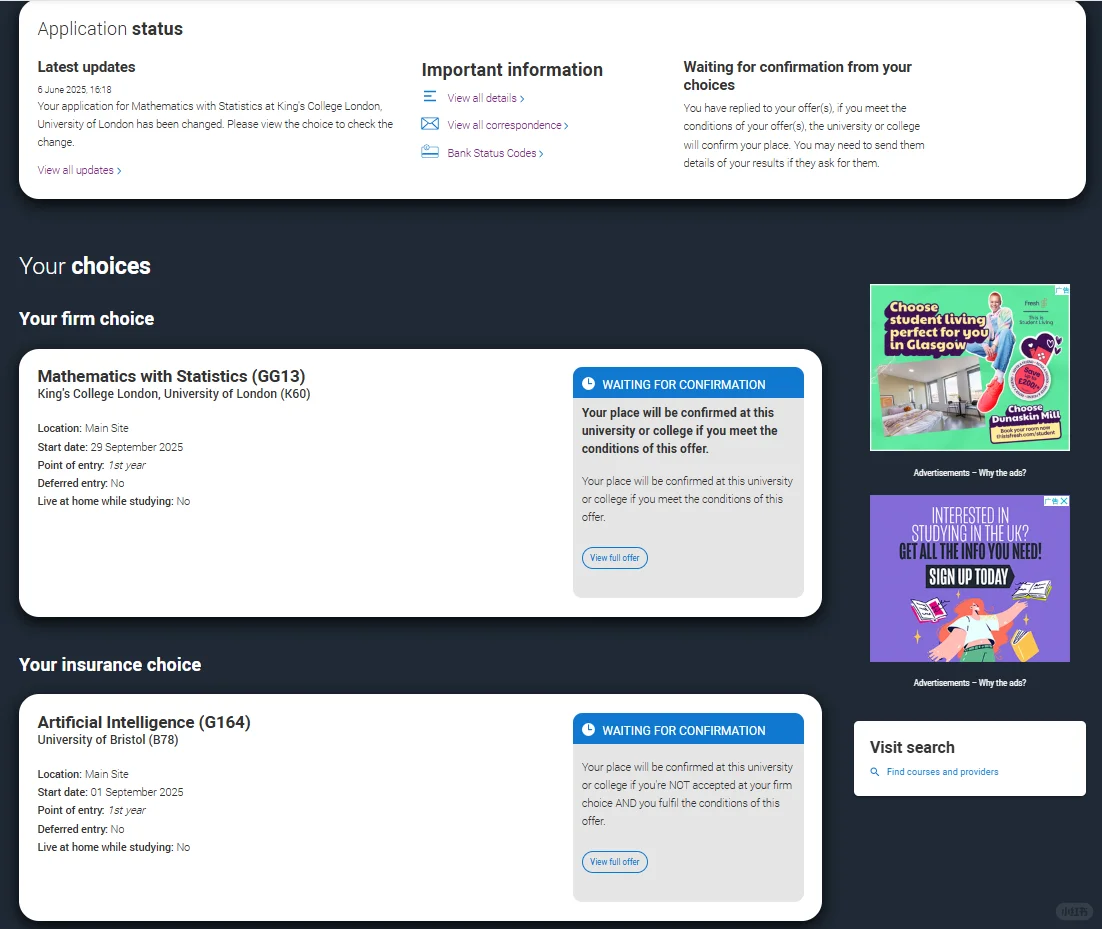
Task: Click the envelope icon beside View all correspondence
Action: point(429,124)
